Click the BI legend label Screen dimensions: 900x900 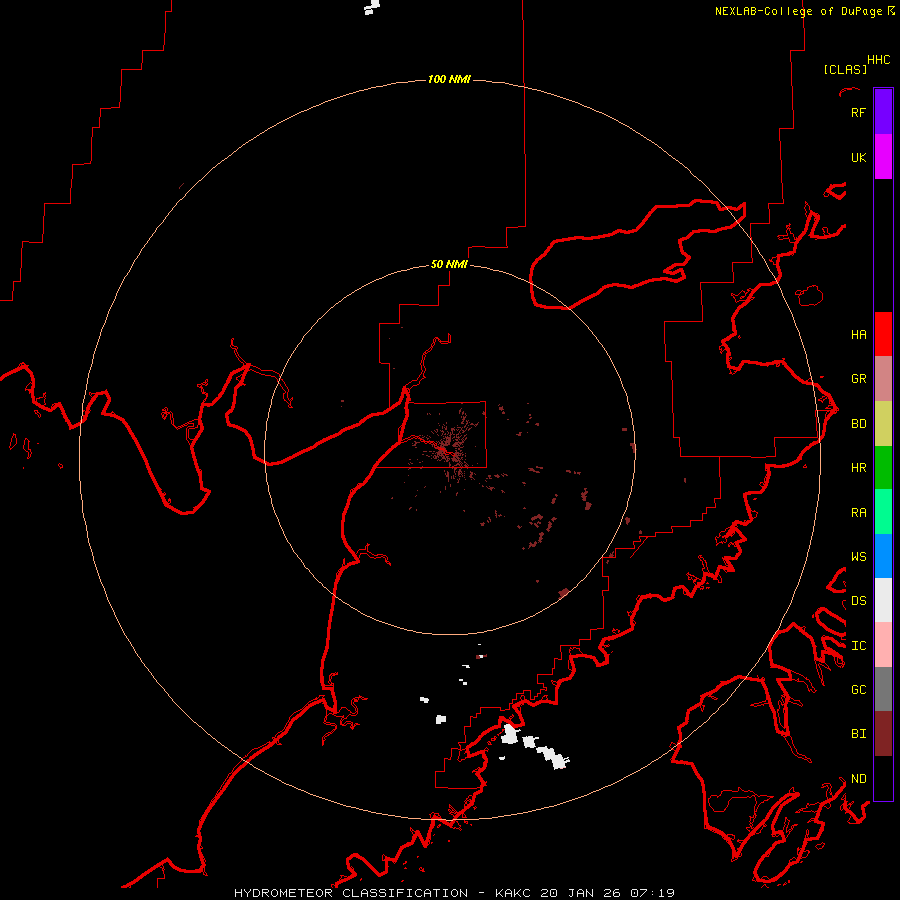858,734
